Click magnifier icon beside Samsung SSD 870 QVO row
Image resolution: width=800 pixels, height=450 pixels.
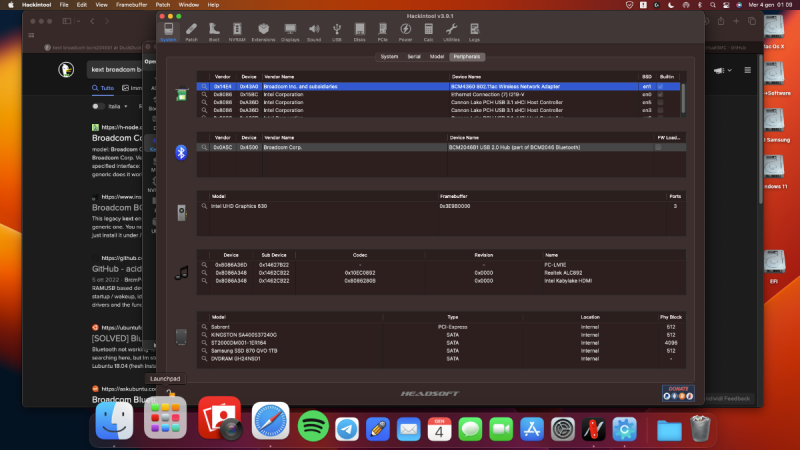(x=204, y=351)
